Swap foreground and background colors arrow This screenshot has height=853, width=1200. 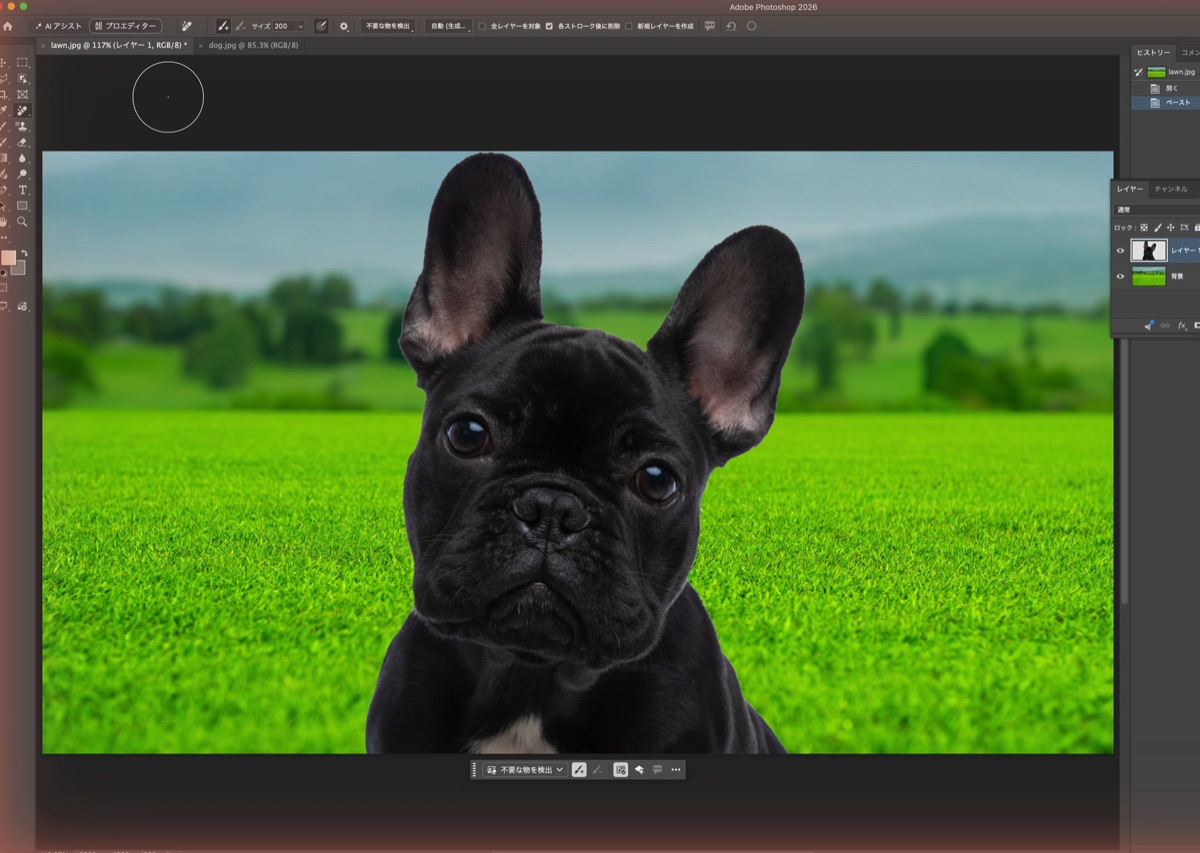point(23,253)
